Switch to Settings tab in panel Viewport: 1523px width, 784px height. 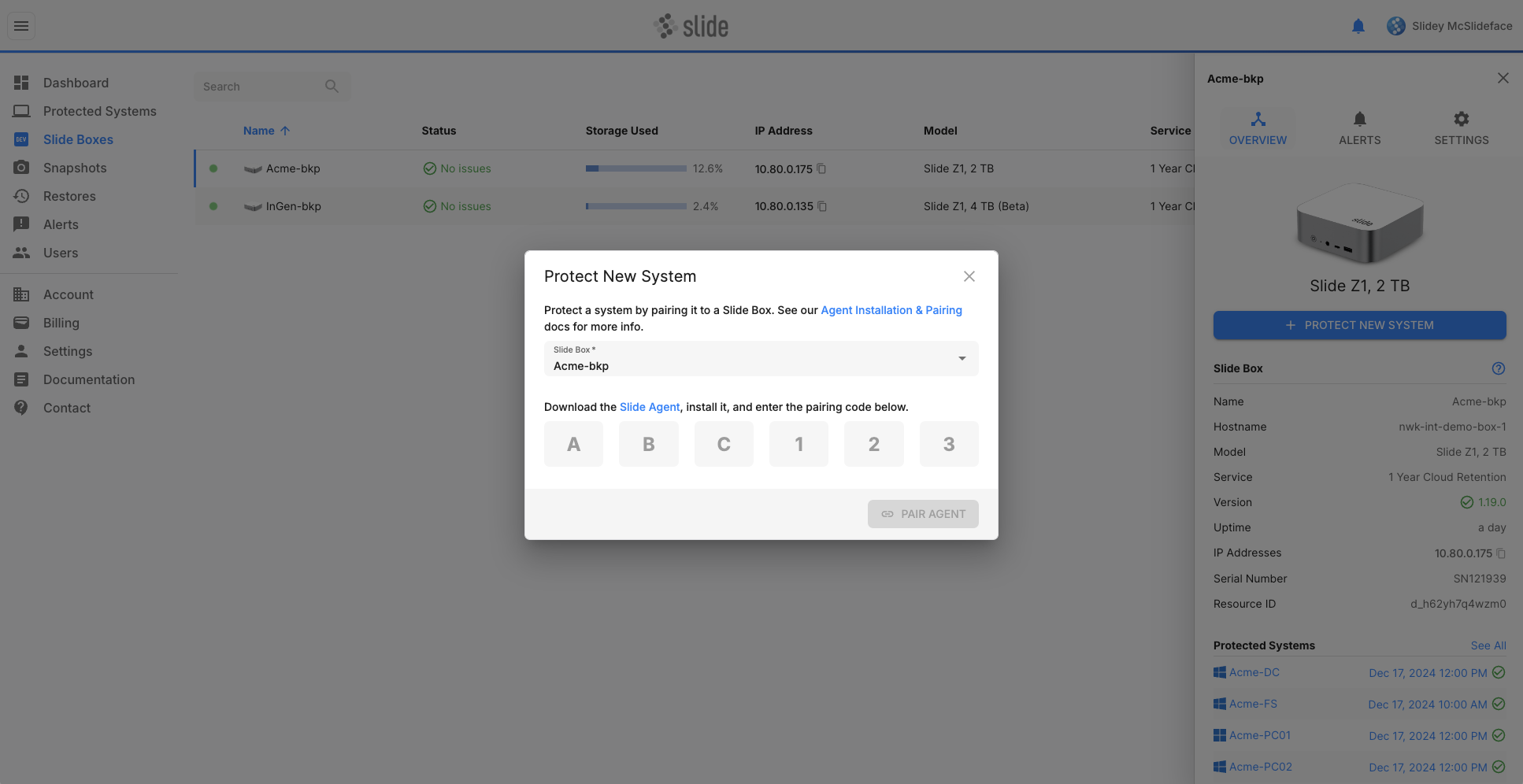coord(1462,128)
